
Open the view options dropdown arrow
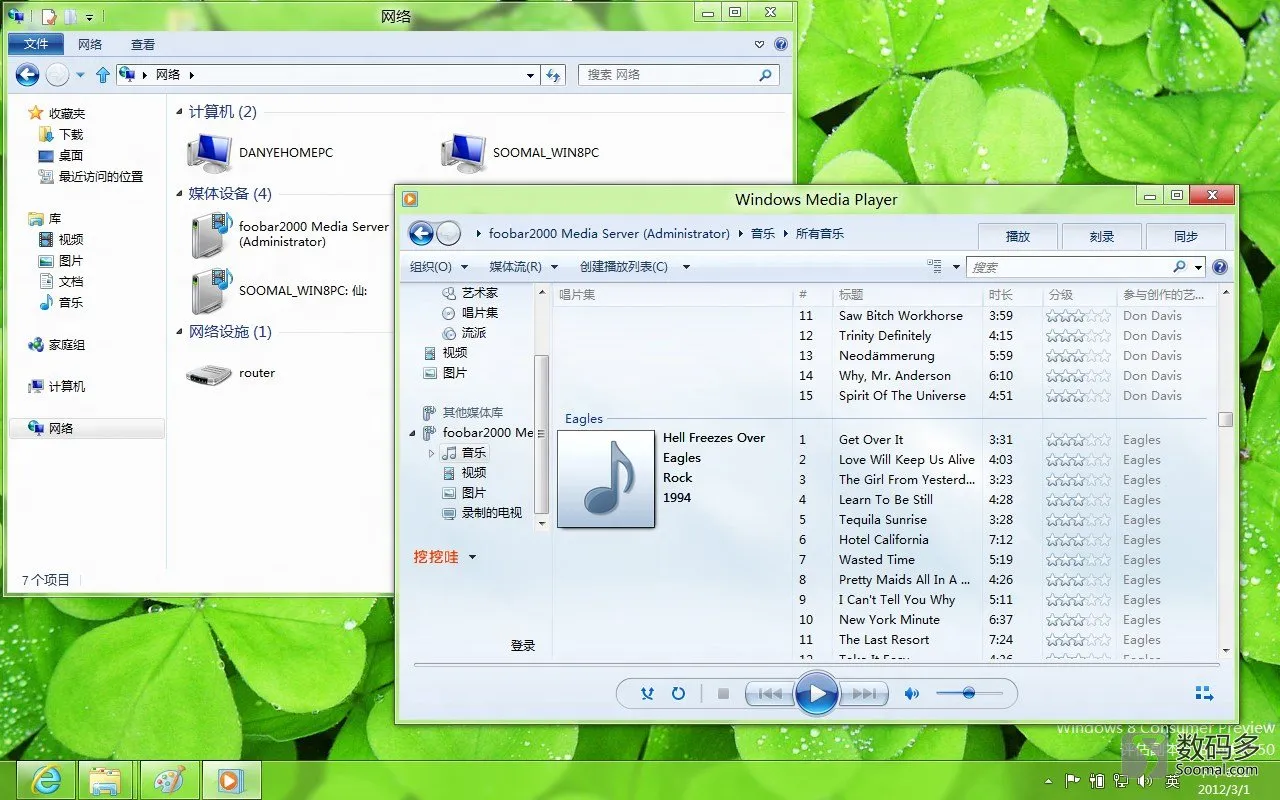tap(957, 267)
